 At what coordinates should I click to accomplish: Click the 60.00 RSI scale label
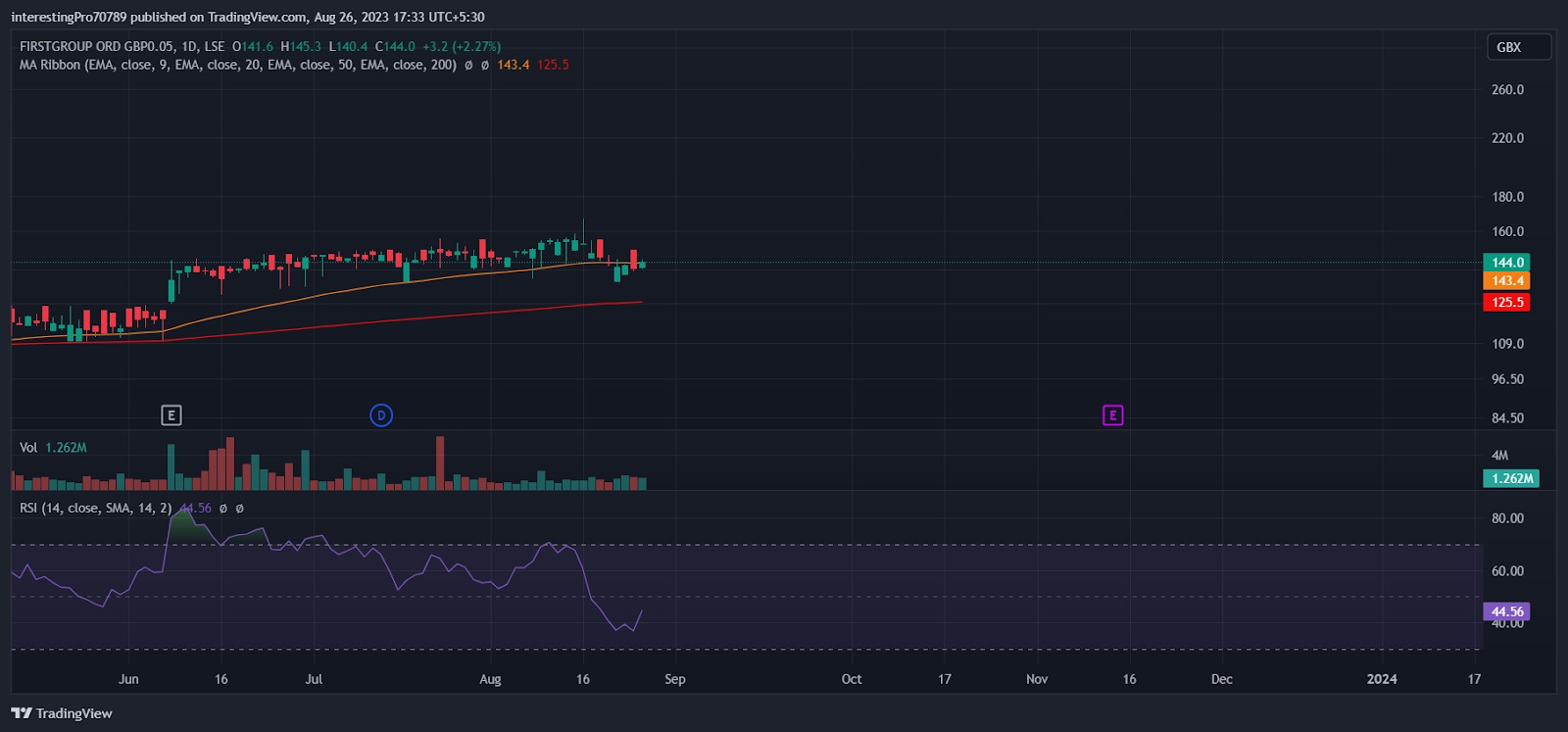[1507, 571]
